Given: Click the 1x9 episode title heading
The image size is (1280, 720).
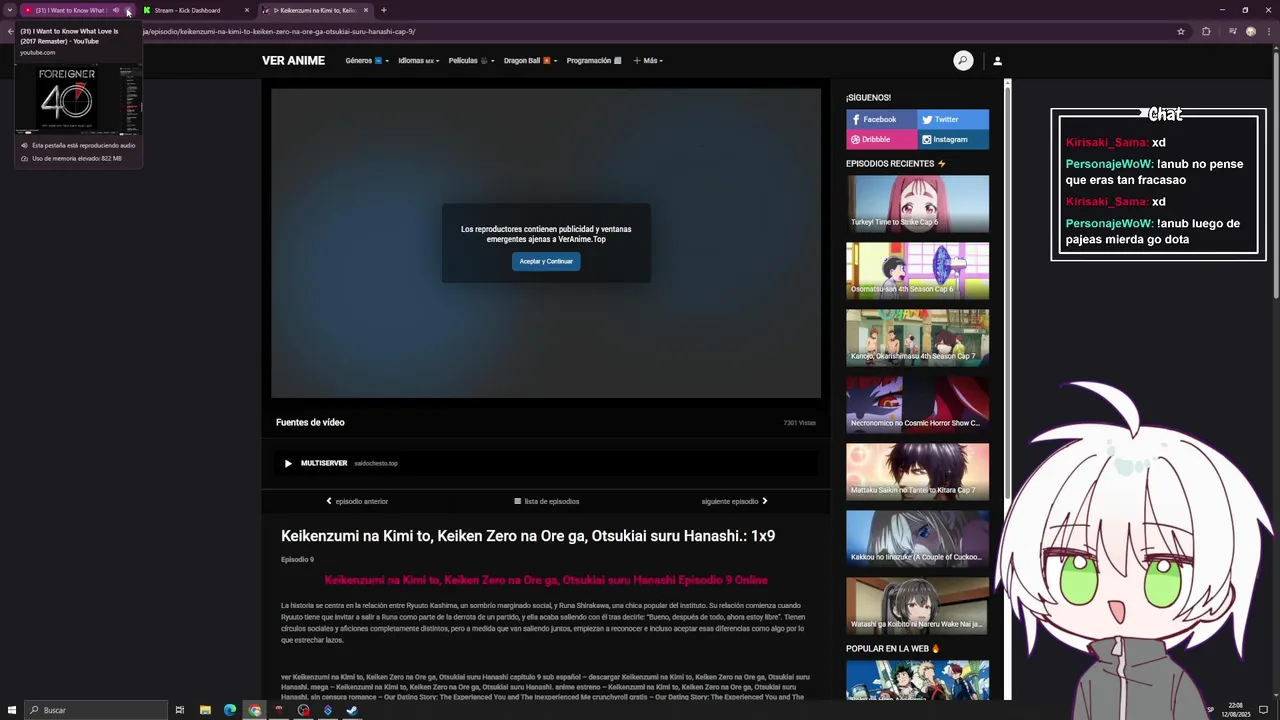Looking at the screenshot, I should pyautogui.click(x=528, y=536).
